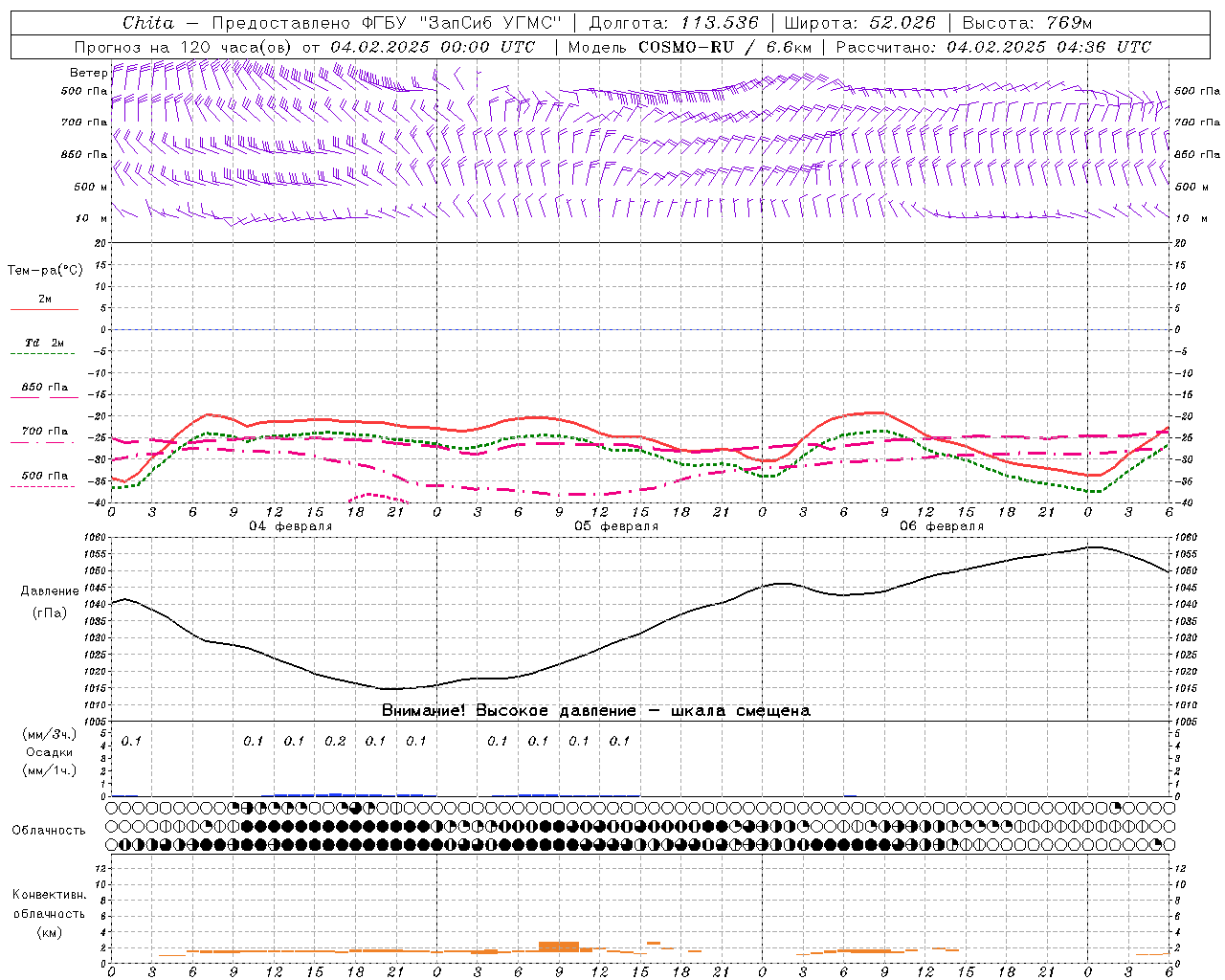
Task: Click the "(мм/3ч.)" precipitation unit label
Action: point(49,734)
